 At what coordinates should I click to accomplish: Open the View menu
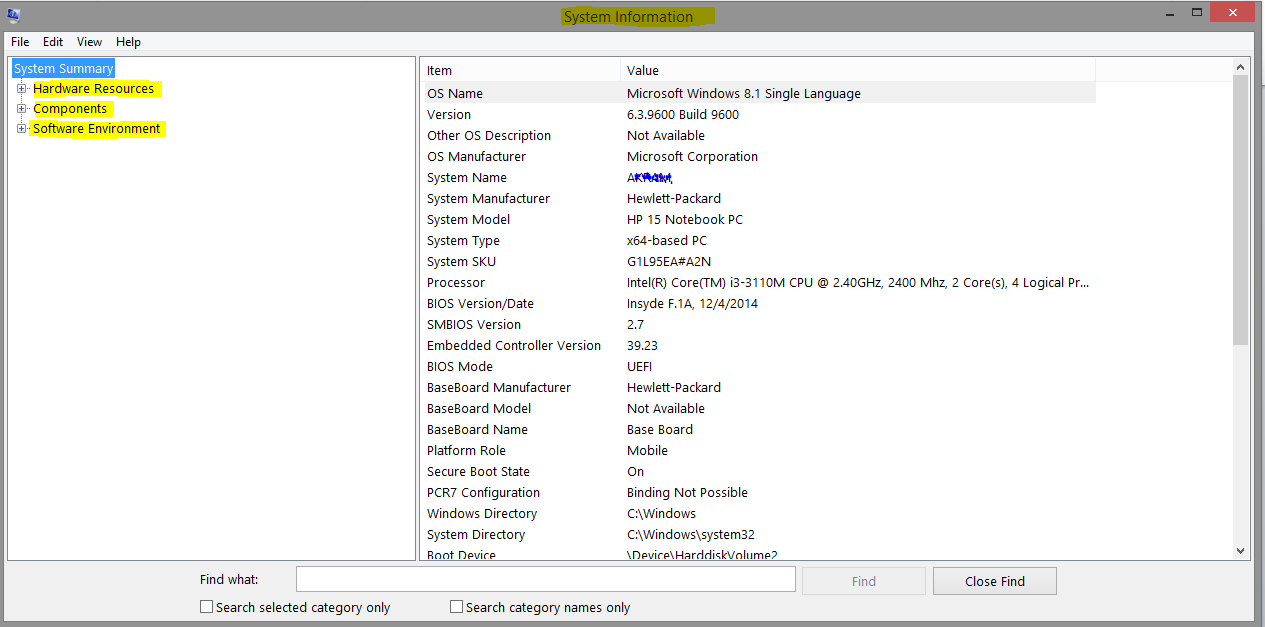tap(89, 42)
